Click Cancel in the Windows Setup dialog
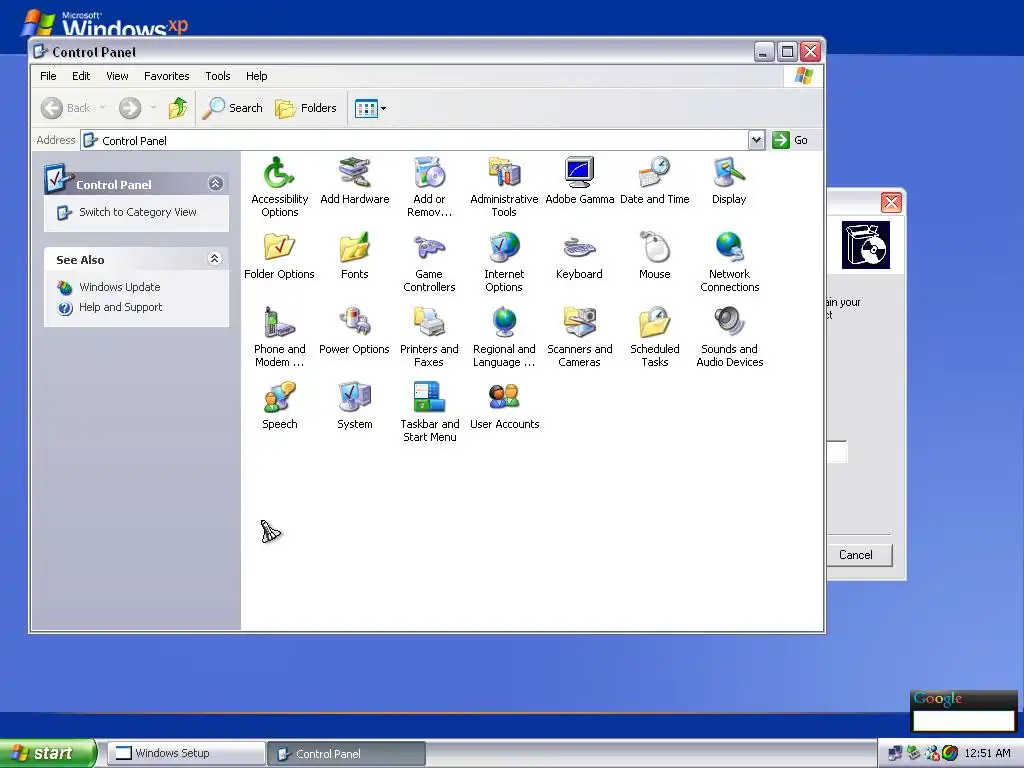Image resolution: width=1024 pixels, height=768 pixels. pos(857,554)
